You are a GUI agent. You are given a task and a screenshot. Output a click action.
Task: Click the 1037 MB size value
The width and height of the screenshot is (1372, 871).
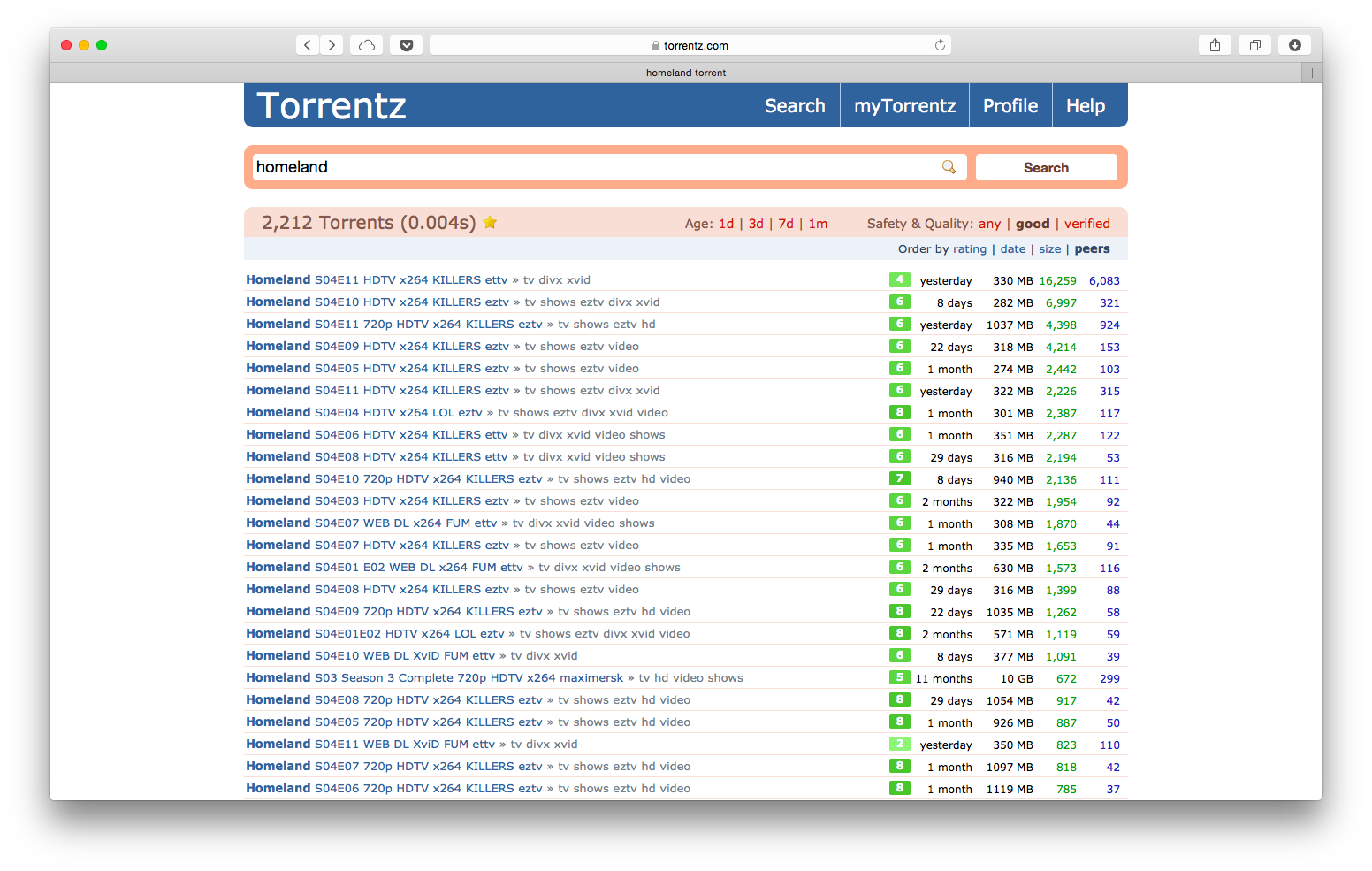1010,325
